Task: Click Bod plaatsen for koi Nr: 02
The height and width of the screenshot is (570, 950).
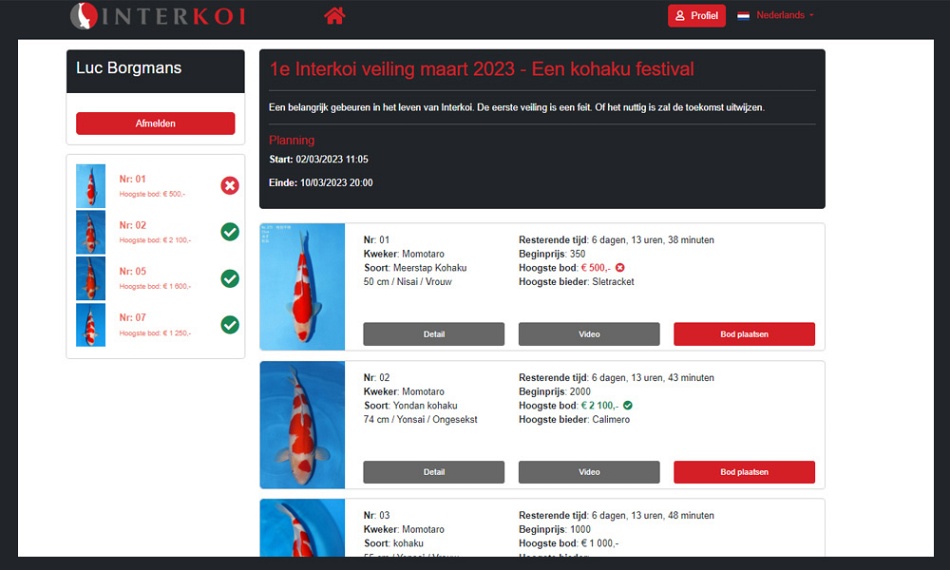Action: [744, 472]
